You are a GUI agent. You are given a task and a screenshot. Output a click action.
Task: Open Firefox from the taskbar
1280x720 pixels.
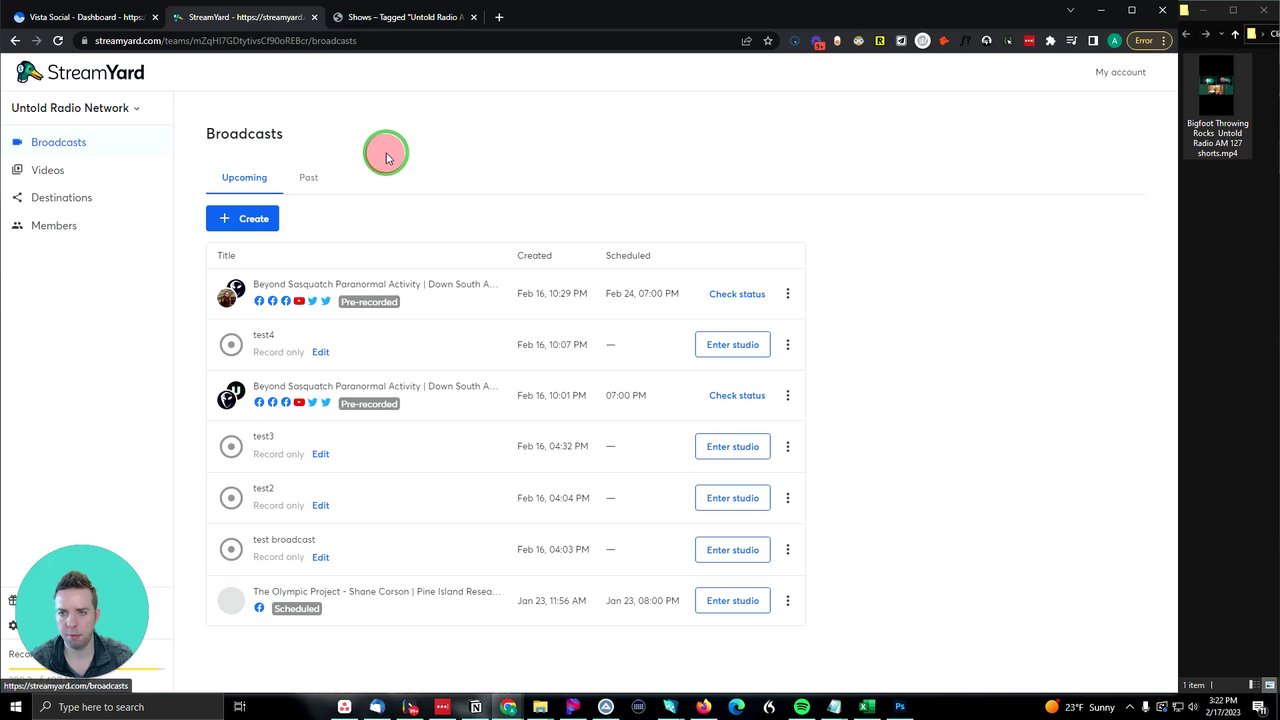704,707
